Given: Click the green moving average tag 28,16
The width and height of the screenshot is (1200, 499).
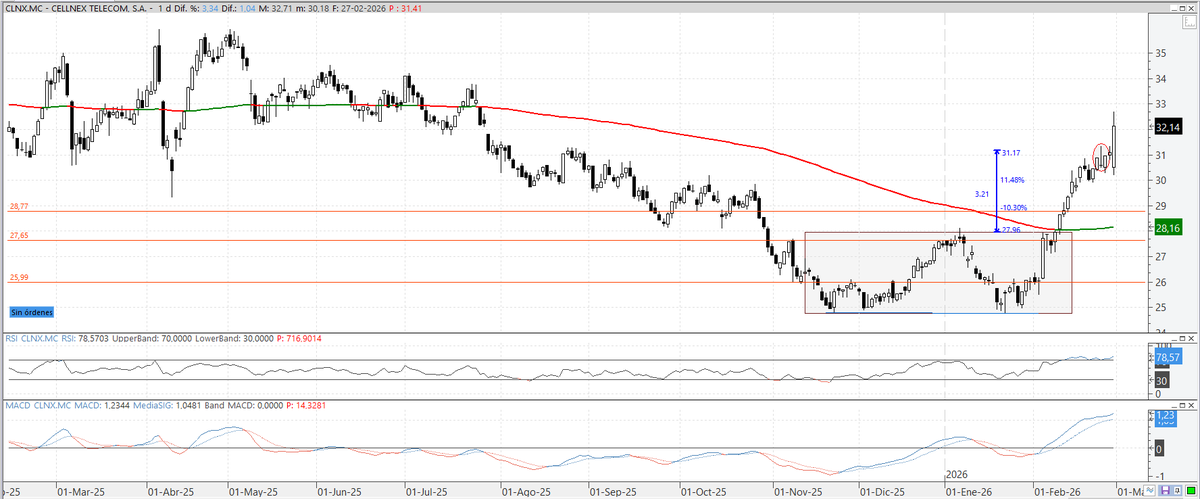Looking at the screenshot, I should coord(1168,228).
